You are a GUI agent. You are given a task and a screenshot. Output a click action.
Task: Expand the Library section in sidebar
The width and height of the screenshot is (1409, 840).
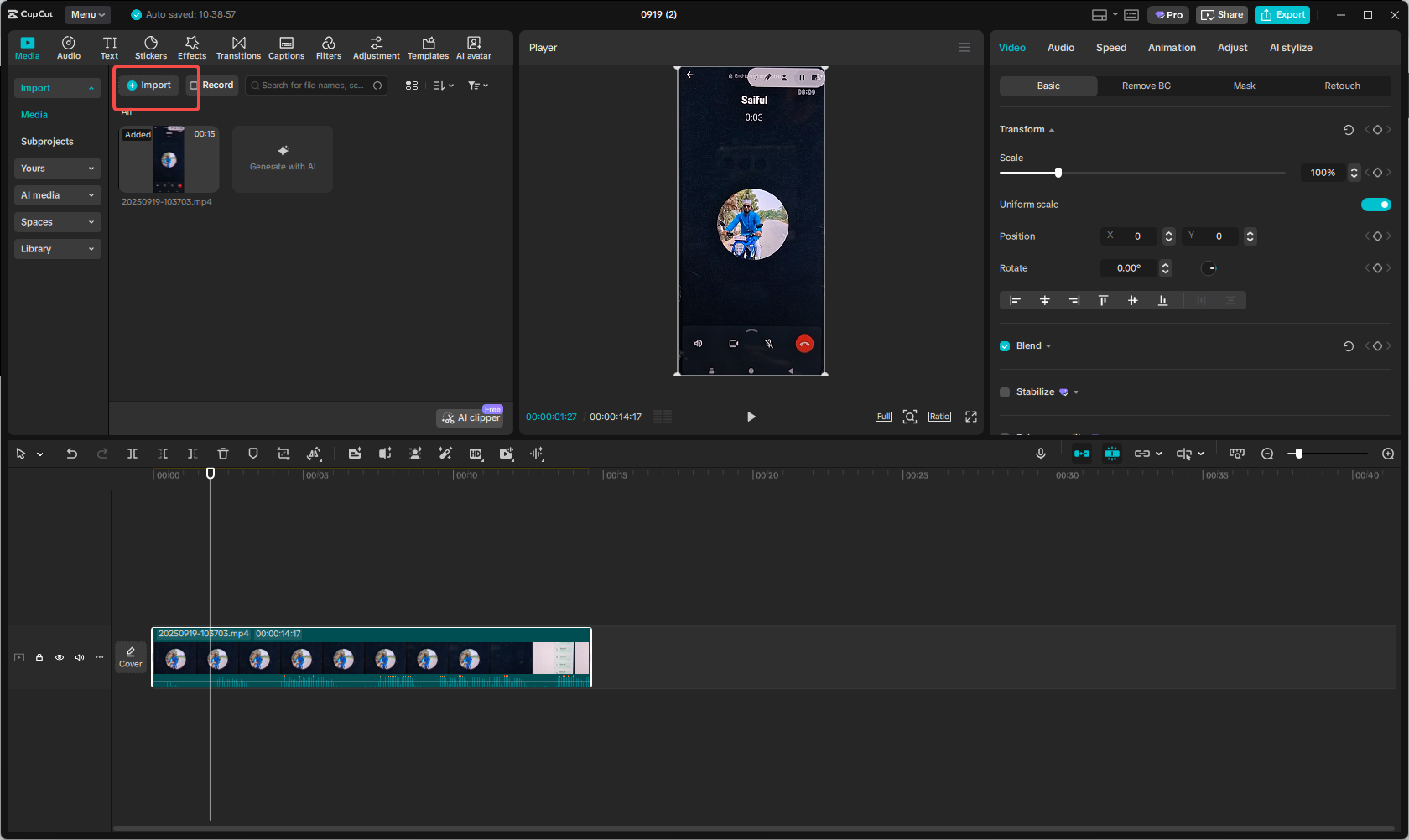(57, 249)
